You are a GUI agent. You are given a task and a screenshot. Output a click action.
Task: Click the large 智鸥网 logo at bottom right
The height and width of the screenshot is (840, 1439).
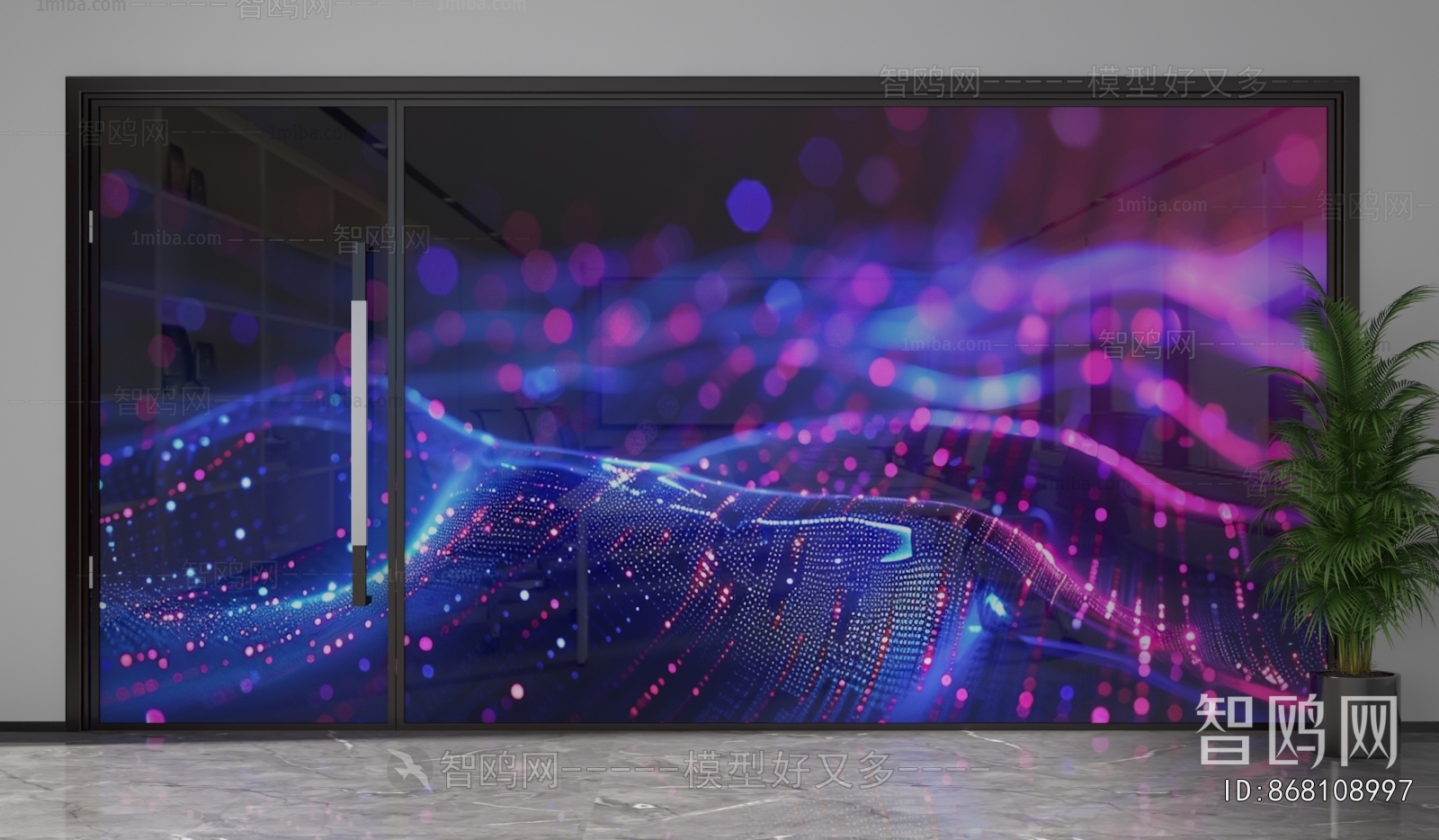point(1297,730)
